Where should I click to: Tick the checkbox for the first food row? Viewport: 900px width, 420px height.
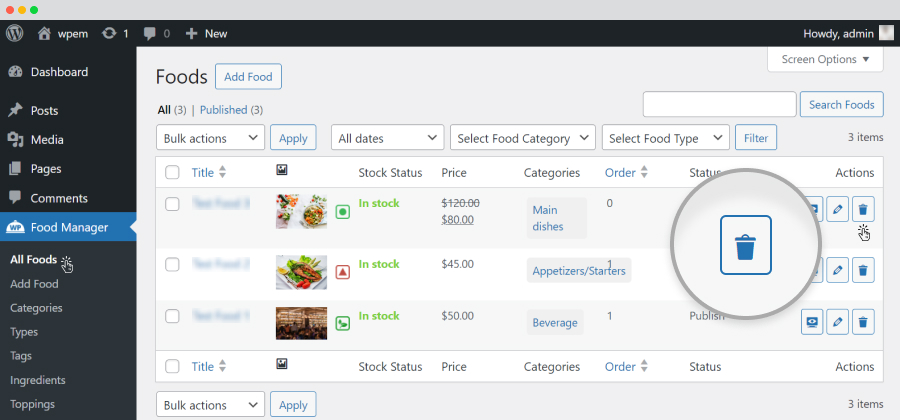[172, 204]
